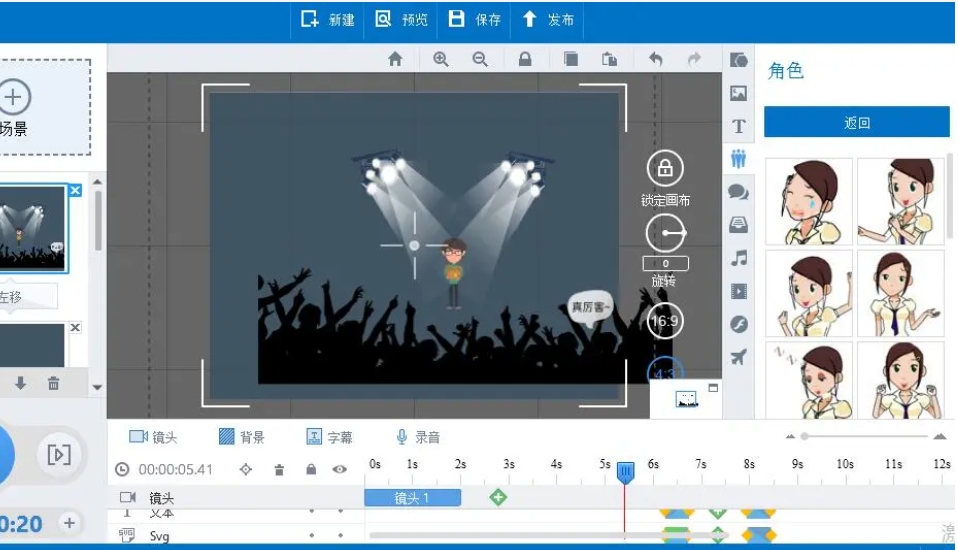The width and height of the screenshot is (958, 550).
Task: Toggle the 锁定画布 canvas lock circle
Action: pyautogui.click(x=665, y=168)
